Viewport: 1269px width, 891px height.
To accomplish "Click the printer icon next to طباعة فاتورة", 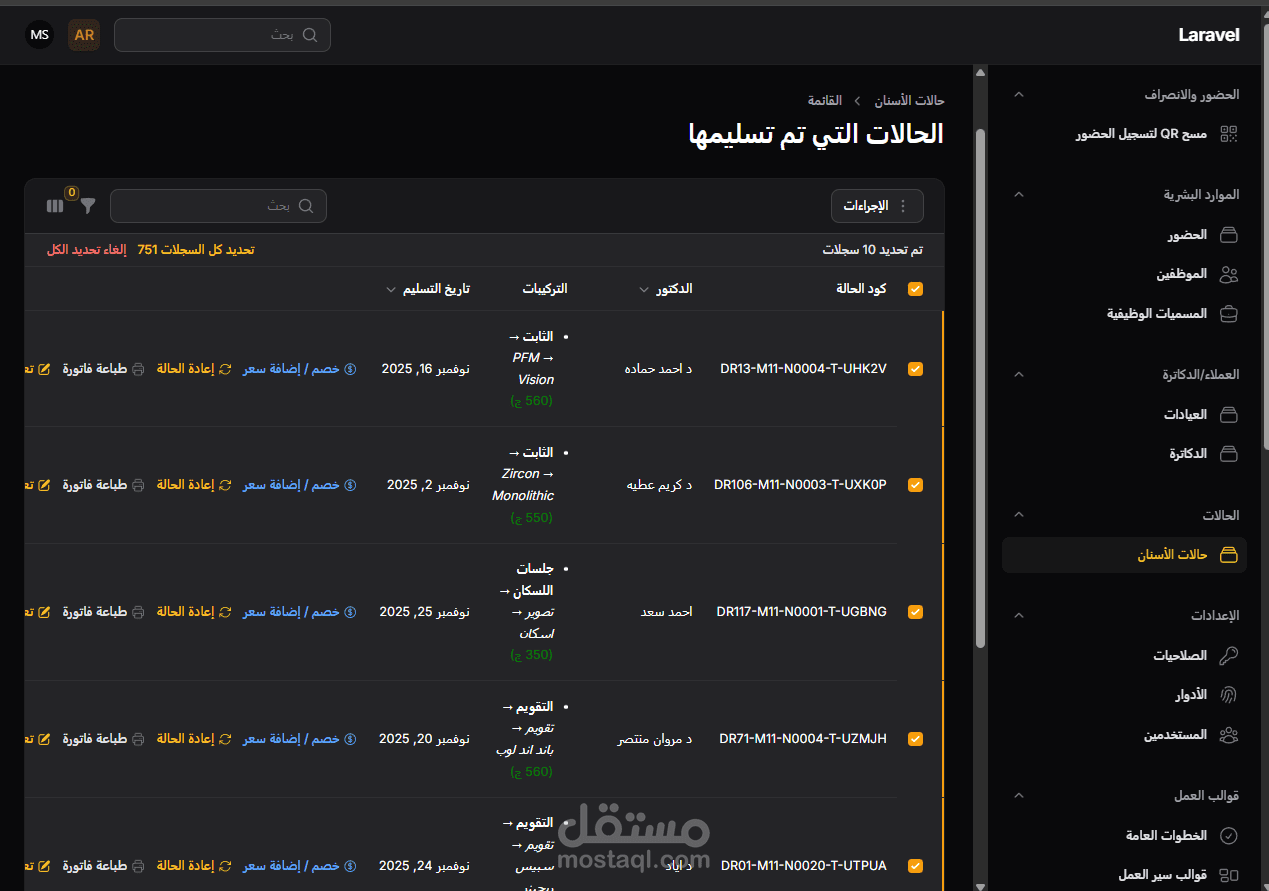I will pos(138,368).
